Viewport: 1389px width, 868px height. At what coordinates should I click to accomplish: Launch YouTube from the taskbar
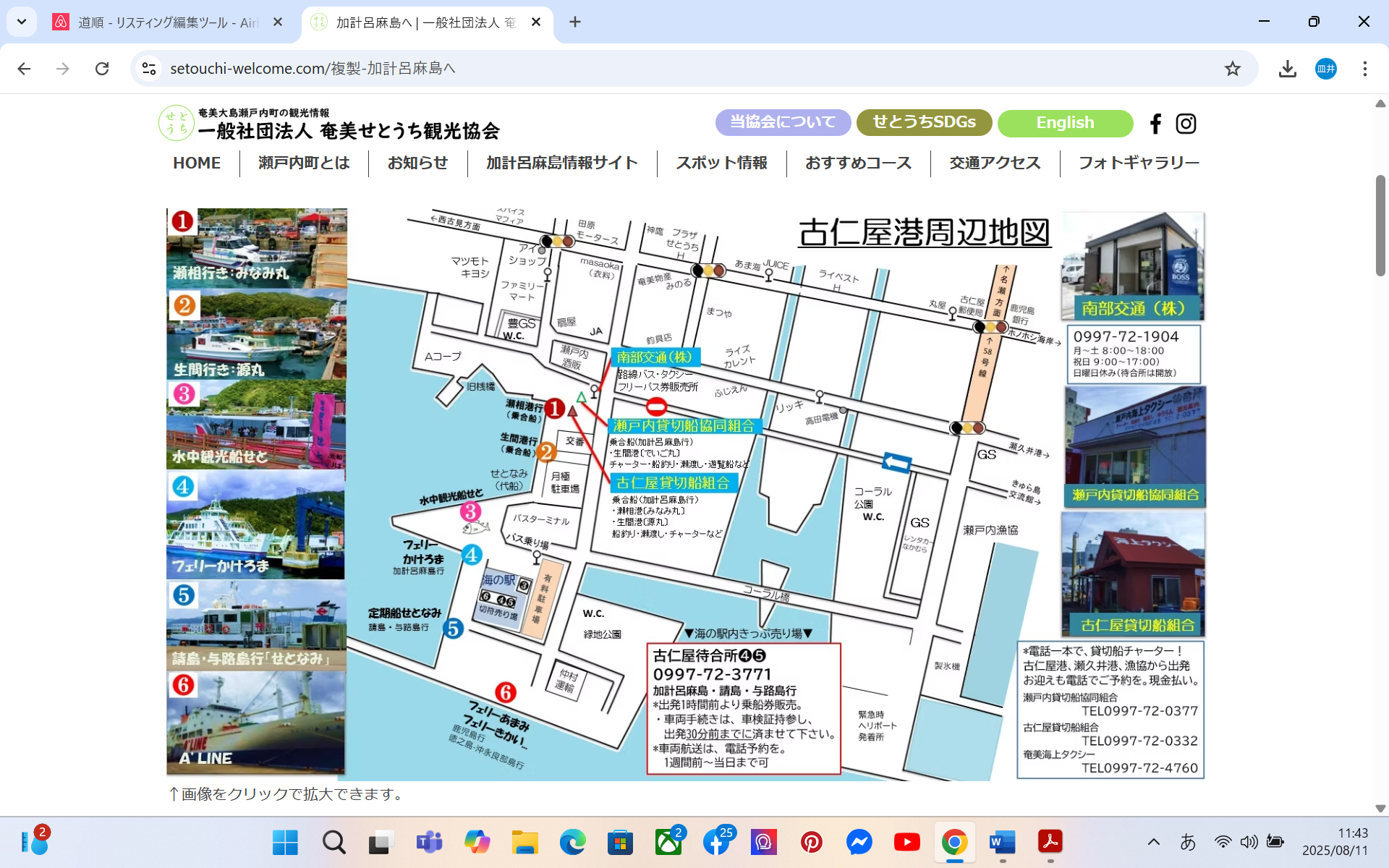906,842
